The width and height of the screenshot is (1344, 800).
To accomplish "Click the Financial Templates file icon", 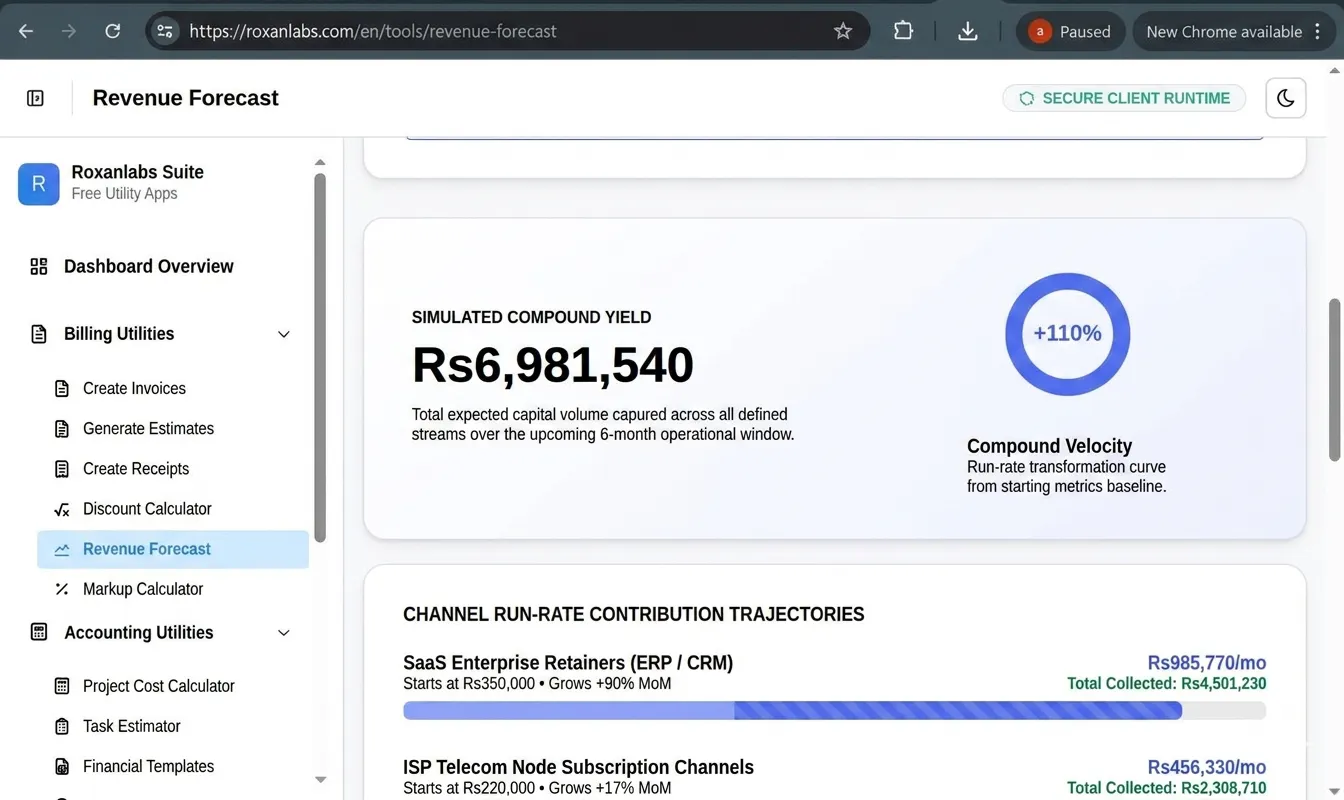I will pos(62,767).
